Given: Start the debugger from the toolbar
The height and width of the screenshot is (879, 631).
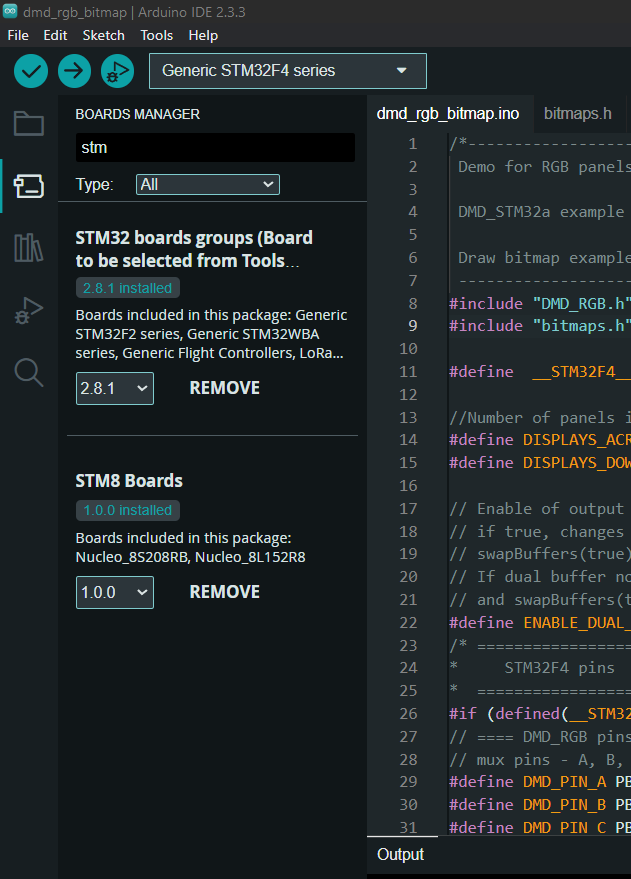Looking at the screenshot, I should (x=117, y=71).
